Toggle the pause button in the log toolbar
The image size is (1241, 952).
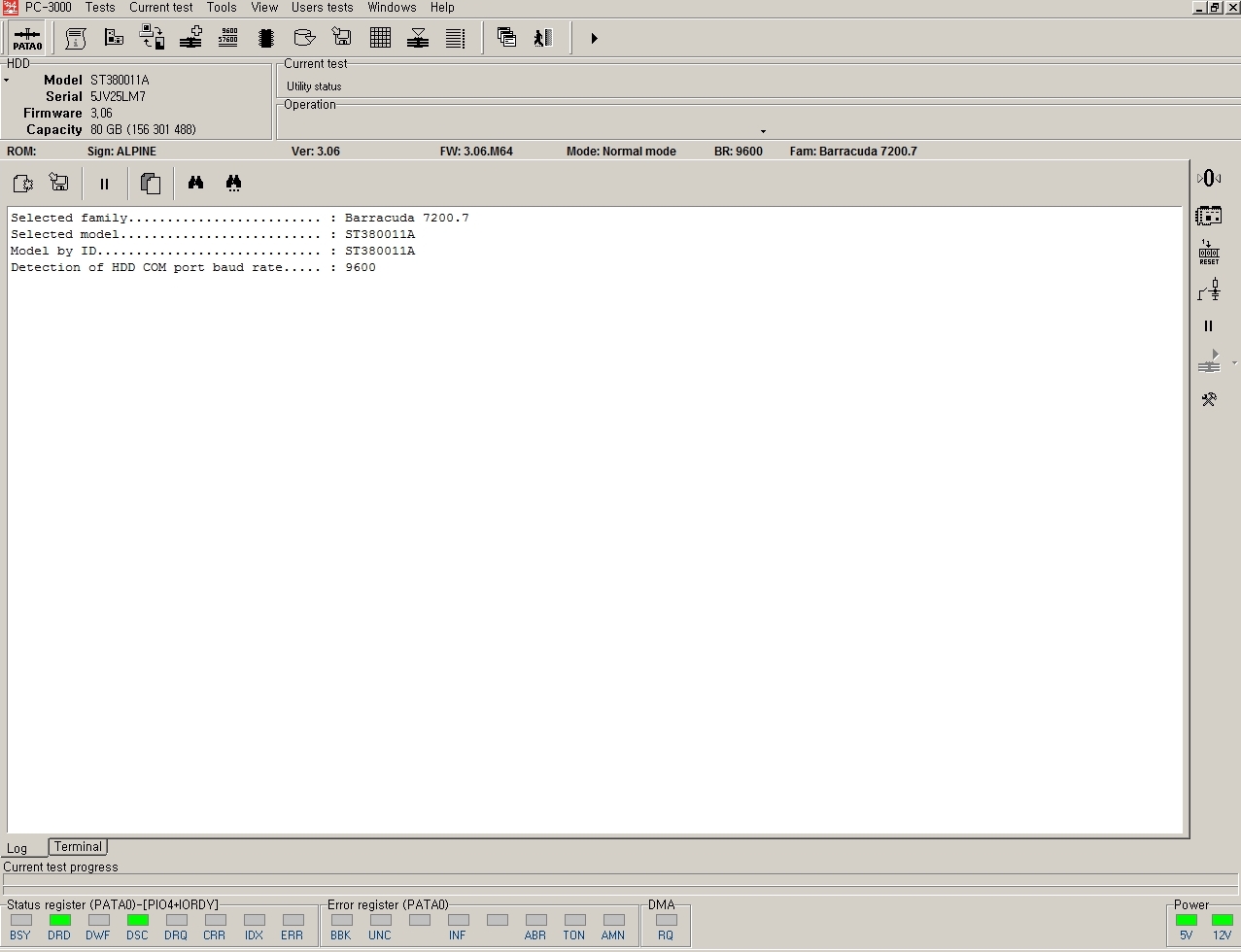(104, 183)
